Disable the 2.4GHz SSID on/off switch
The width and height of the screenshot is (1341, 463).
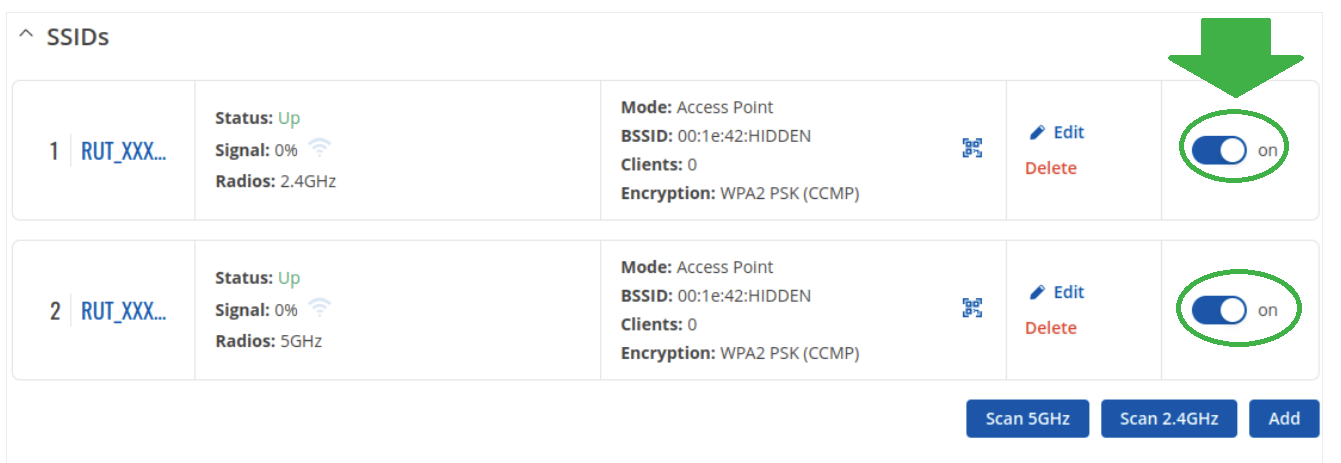click(x=1219, y=150)
